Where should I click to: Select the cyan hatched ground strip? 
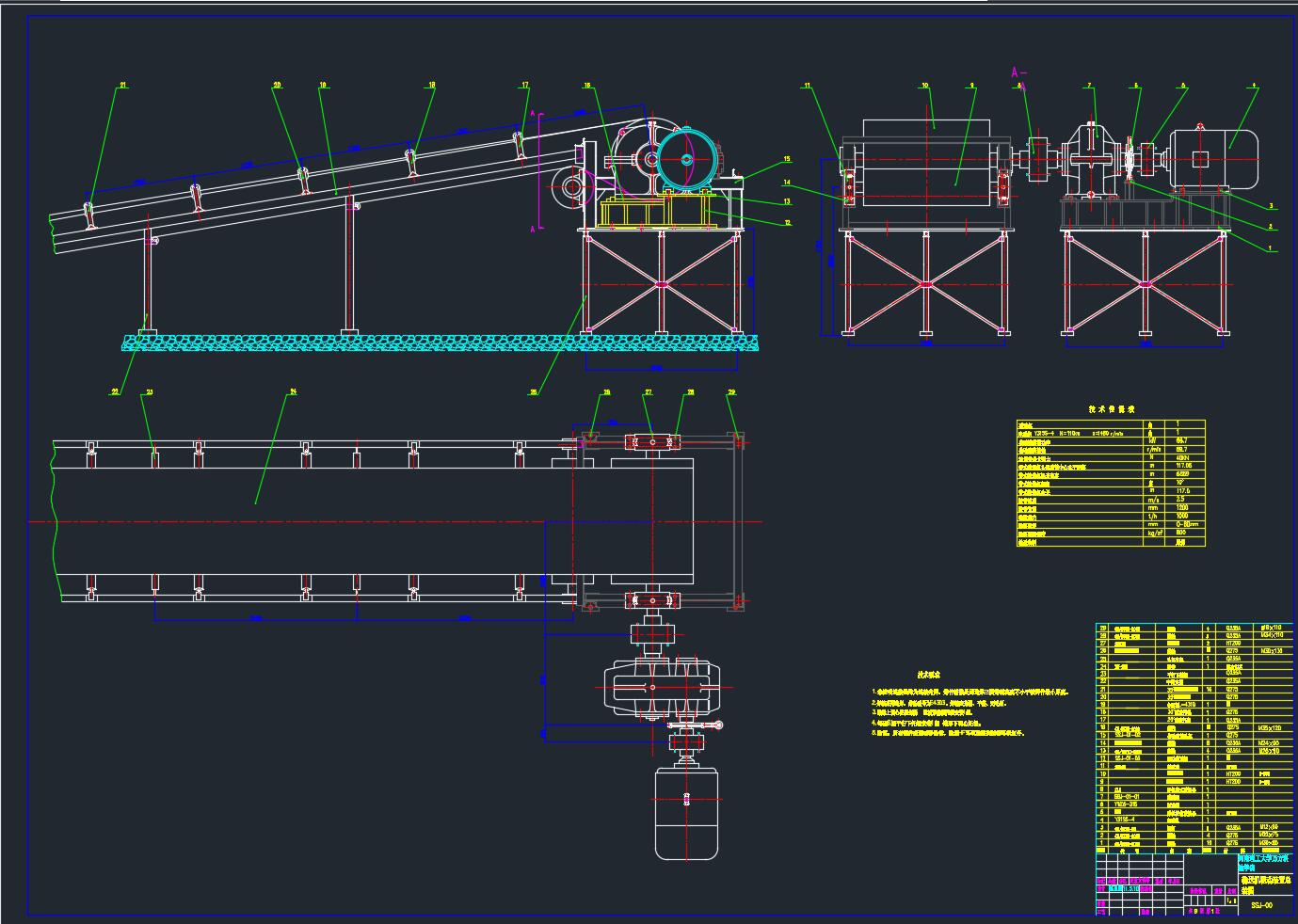tap(438, 343)
